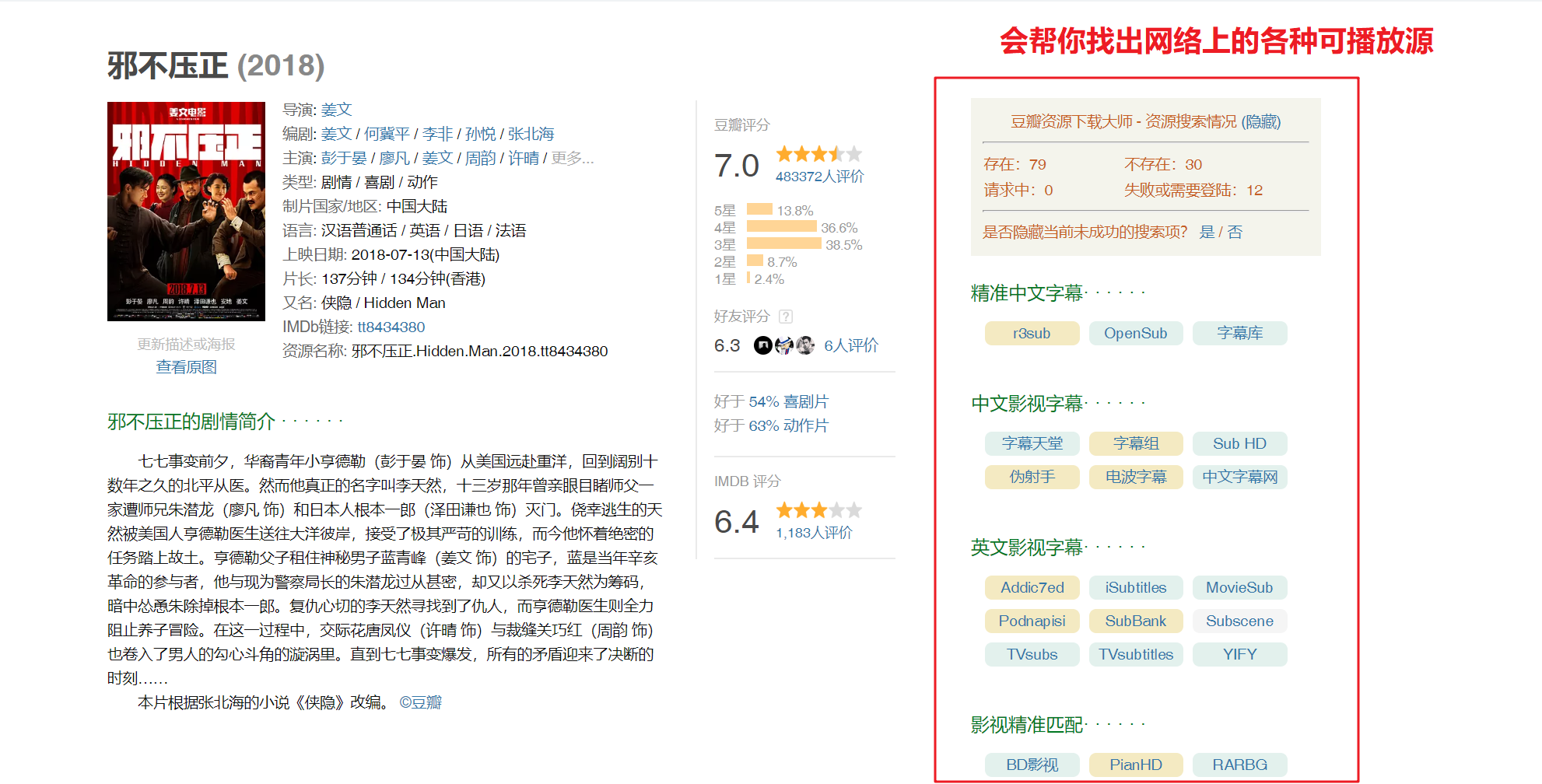
Task: Click the Subscene English subtitle button
Action: [x=1239, y=621]
